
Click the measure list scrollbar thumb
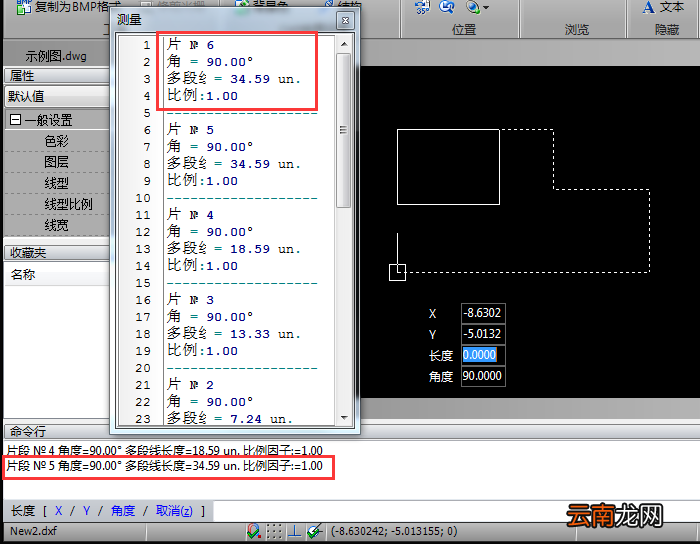click(x=344, y=130)
